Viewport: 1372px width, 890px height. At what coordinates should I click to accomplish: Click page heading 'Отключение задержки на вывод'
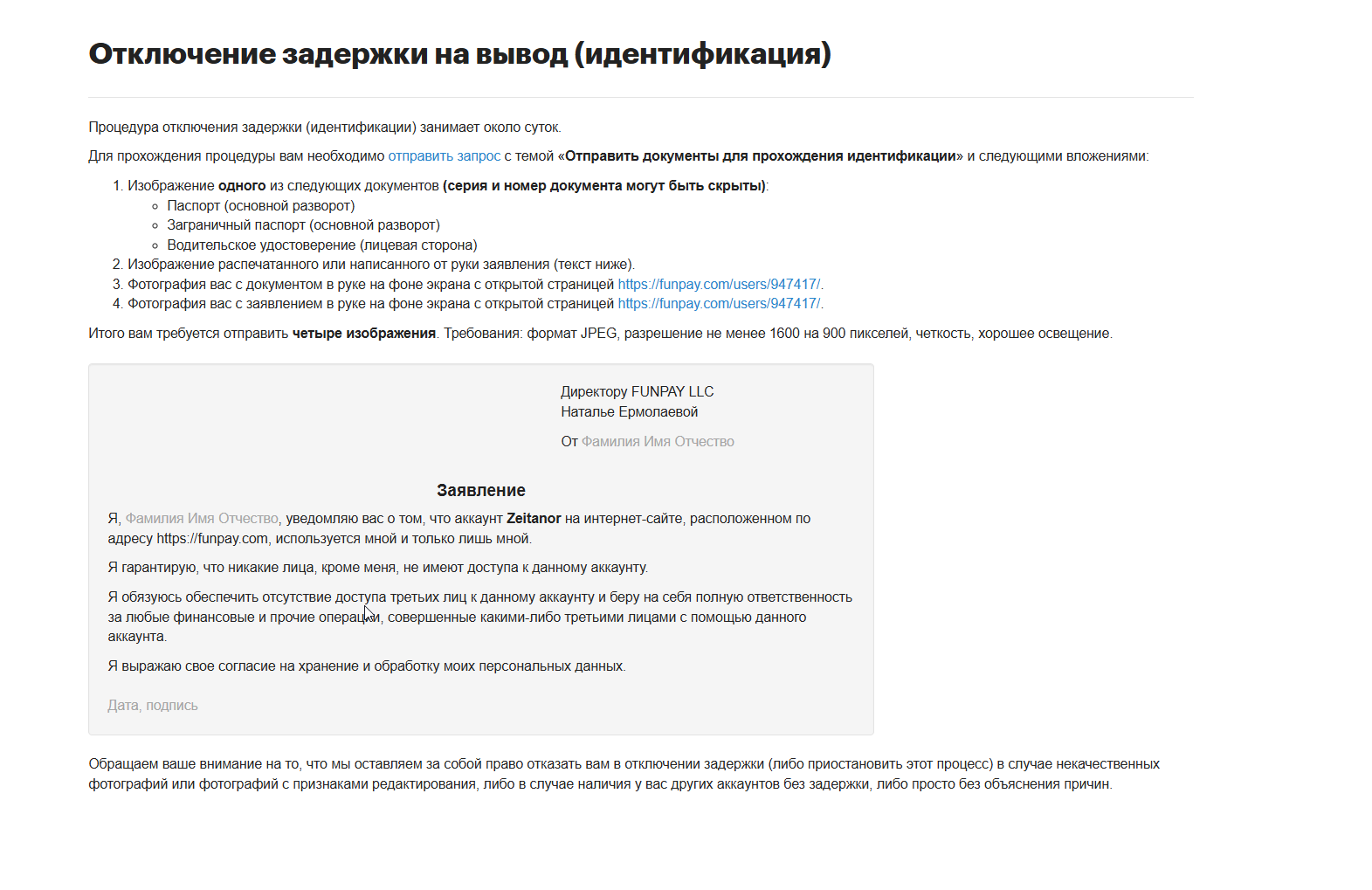click(459, 54)
